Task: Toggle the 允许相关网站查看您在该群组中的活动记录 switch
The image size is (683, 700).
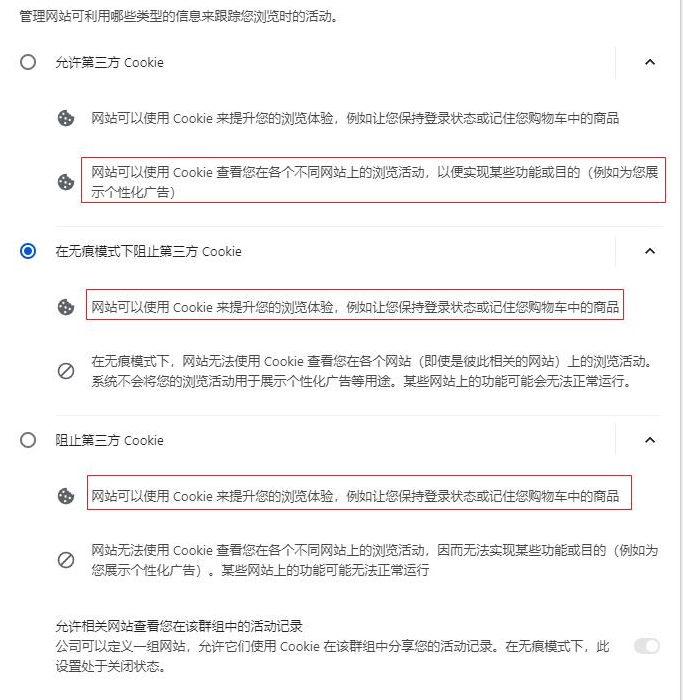Action: (x=647, y=646)
